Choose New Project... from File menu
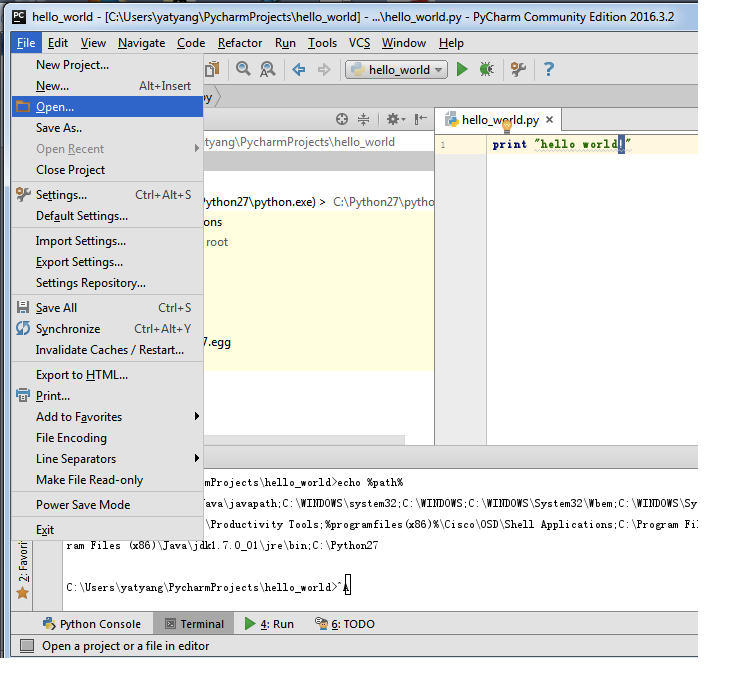This screenshot has height=684, width=755. 107,65
